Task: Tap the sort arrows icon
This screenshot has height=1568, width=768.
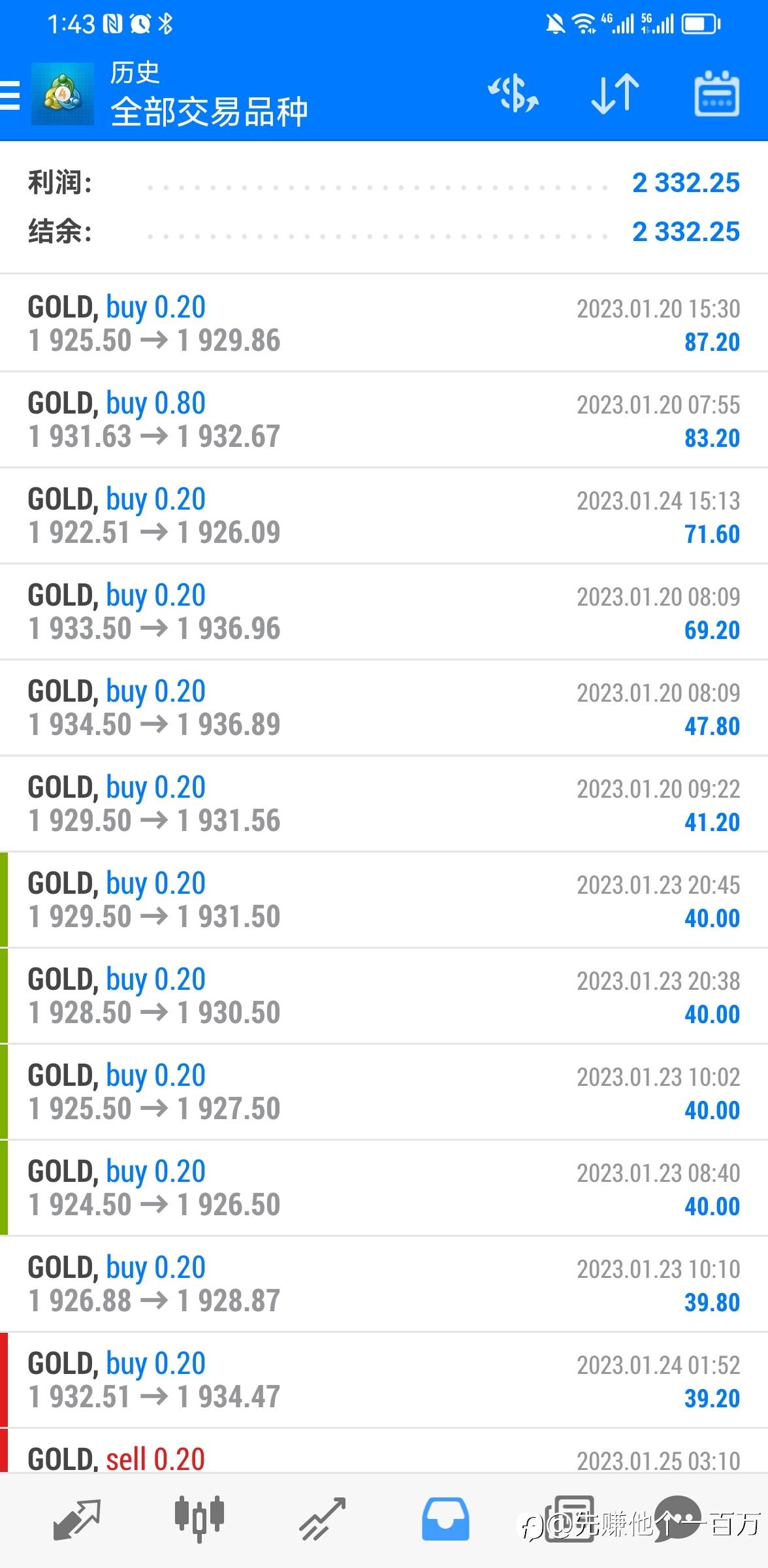Action: 615,94
